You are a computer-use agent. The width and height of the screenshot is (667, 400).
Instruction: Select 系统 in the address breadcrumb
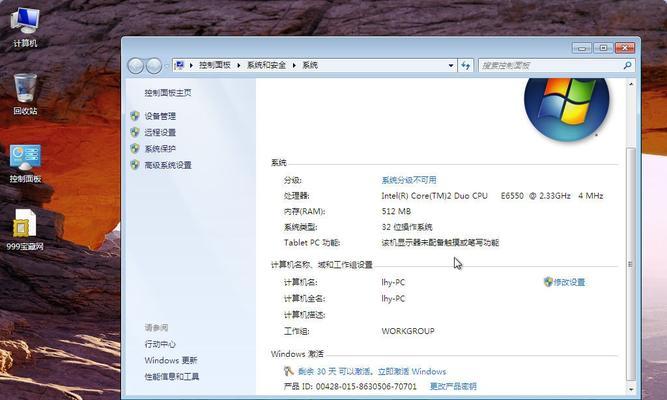coord(310,65)
